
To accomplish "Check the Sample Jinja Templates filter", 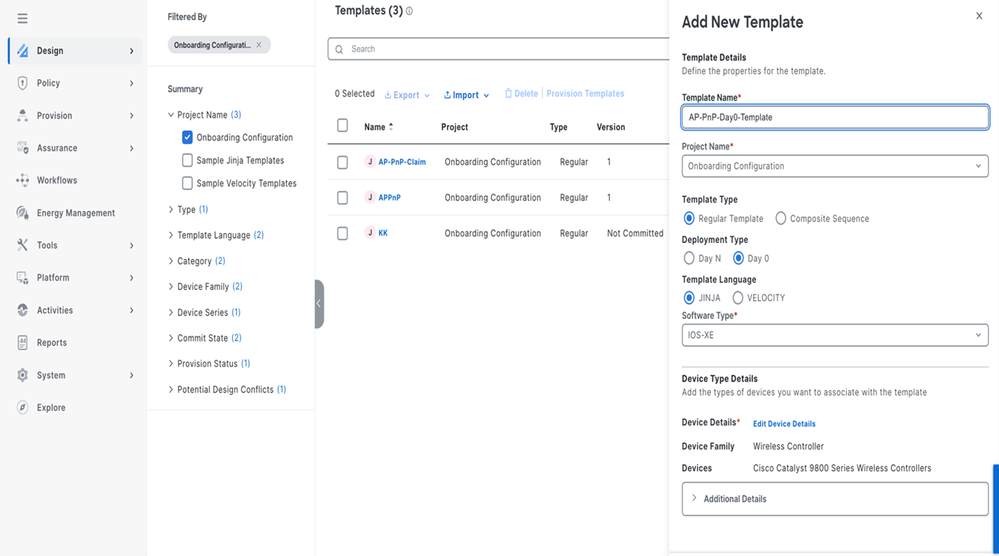I will coord(187,160).
